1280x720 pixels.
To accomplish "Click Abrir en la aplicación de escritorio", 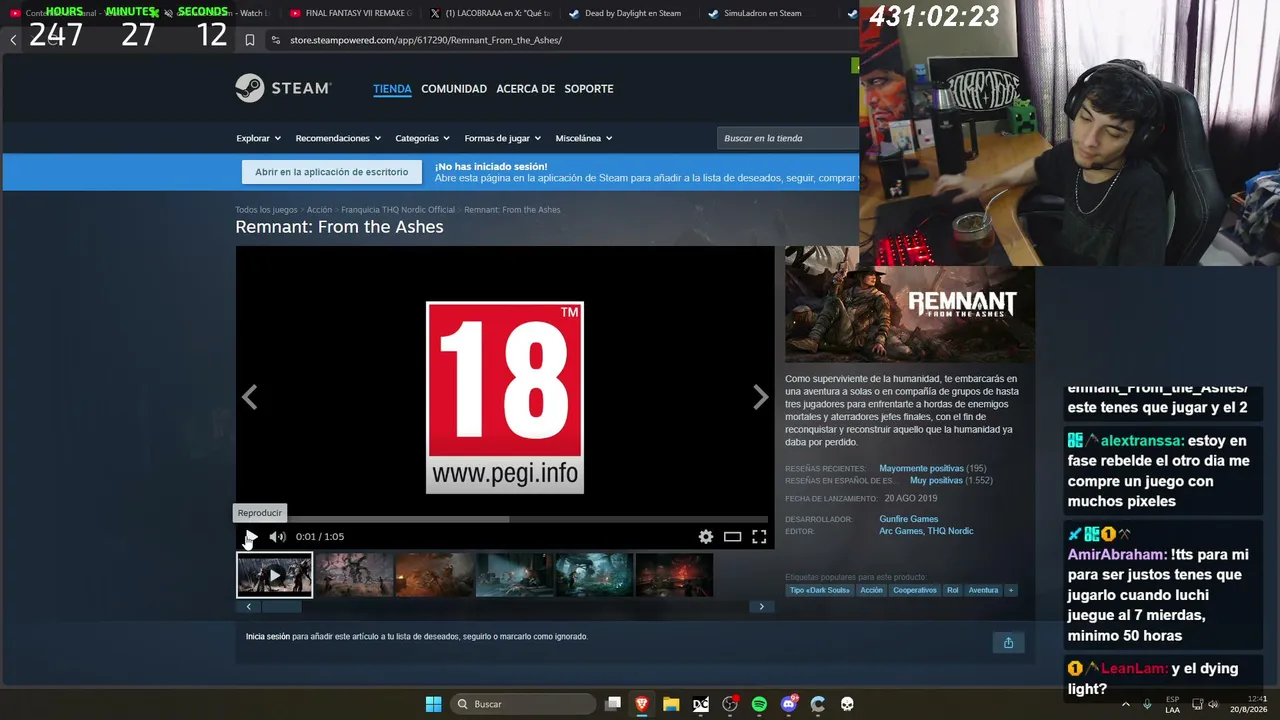I will 331,172.
